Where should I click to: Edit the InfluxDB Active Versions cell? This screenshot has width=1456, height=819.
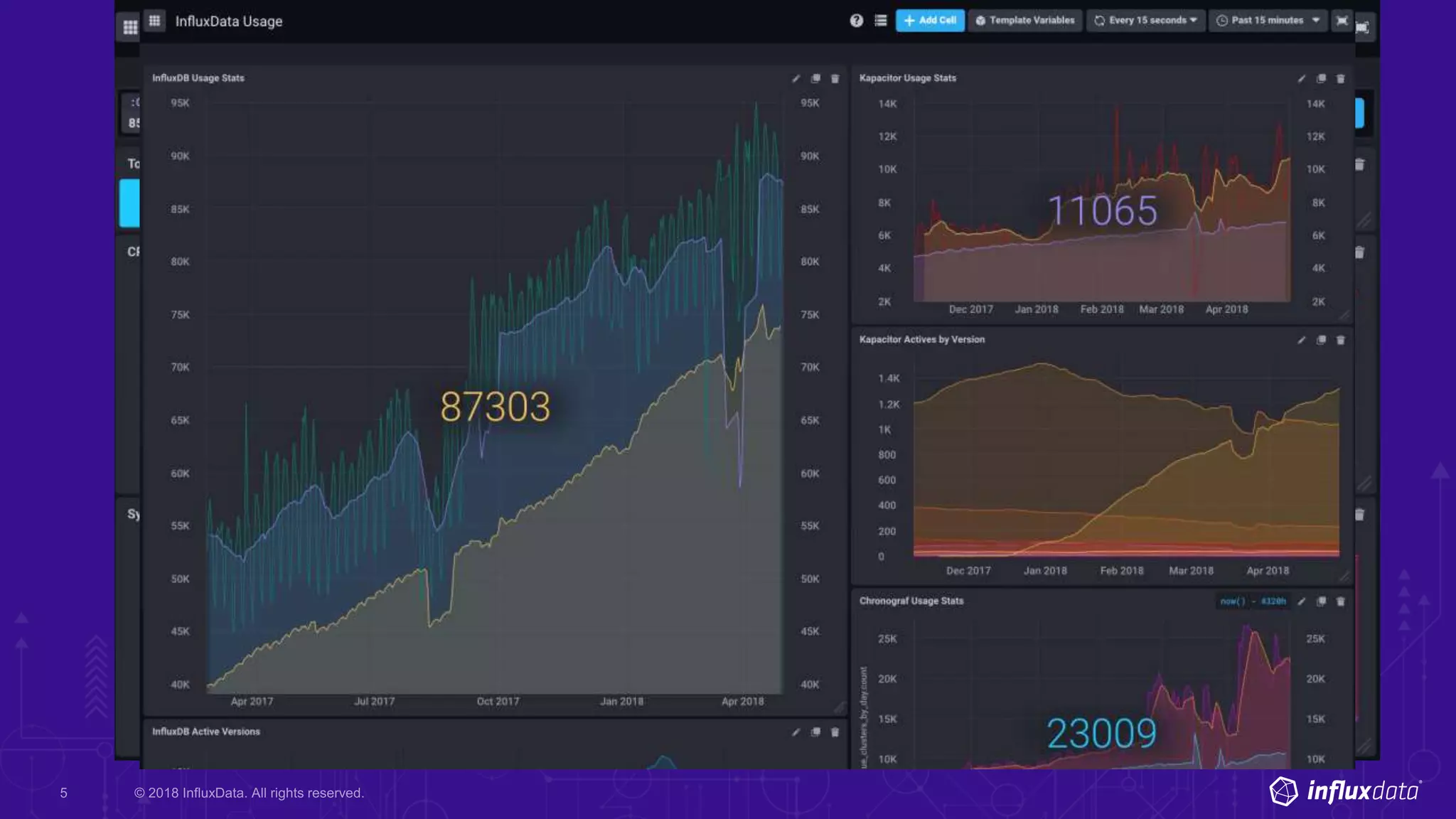coord(796,732)
